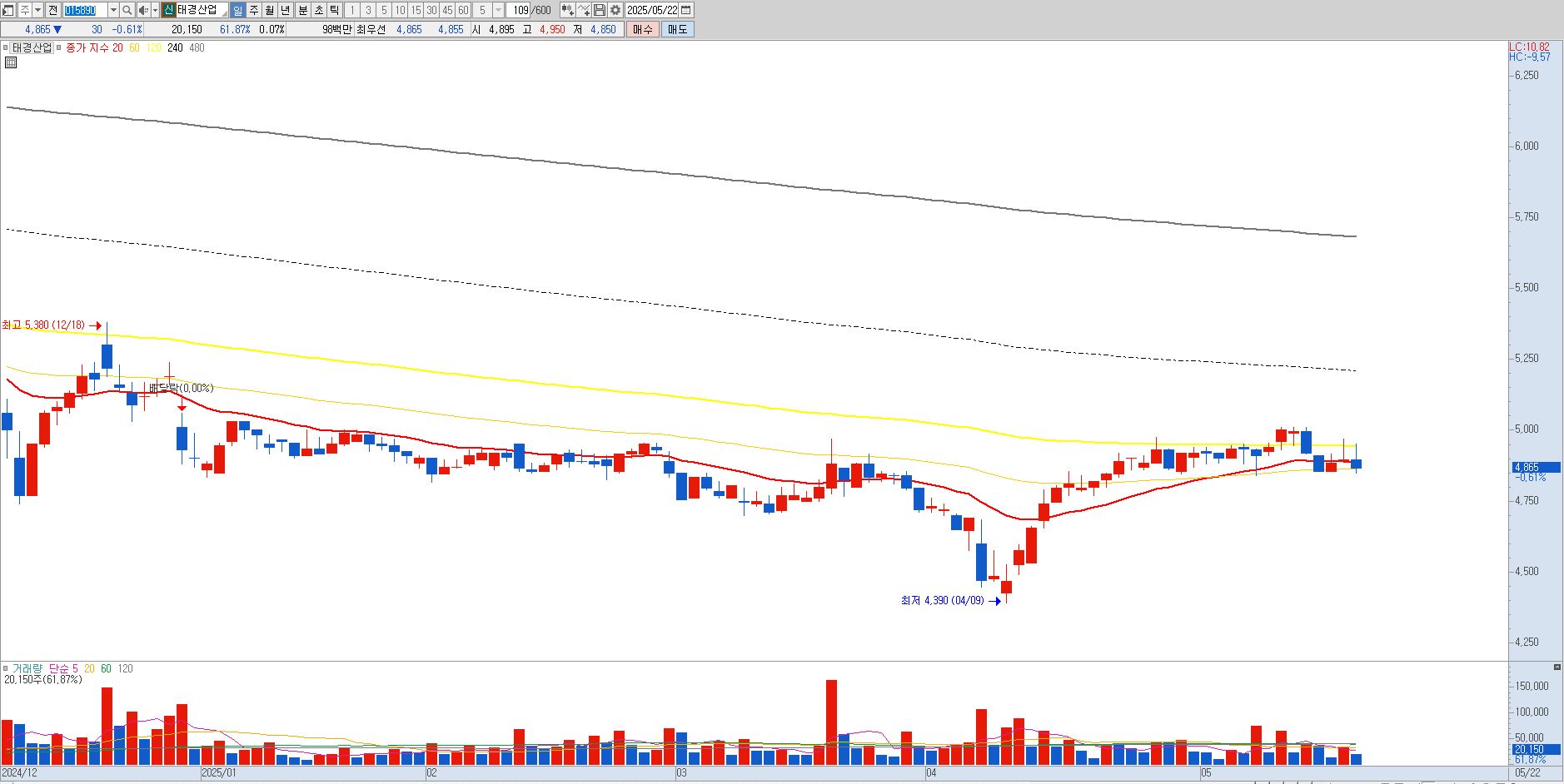Save the chart with floppy disk icon
The height and width of the screenshot is (784, 1564).
point(600,10)
